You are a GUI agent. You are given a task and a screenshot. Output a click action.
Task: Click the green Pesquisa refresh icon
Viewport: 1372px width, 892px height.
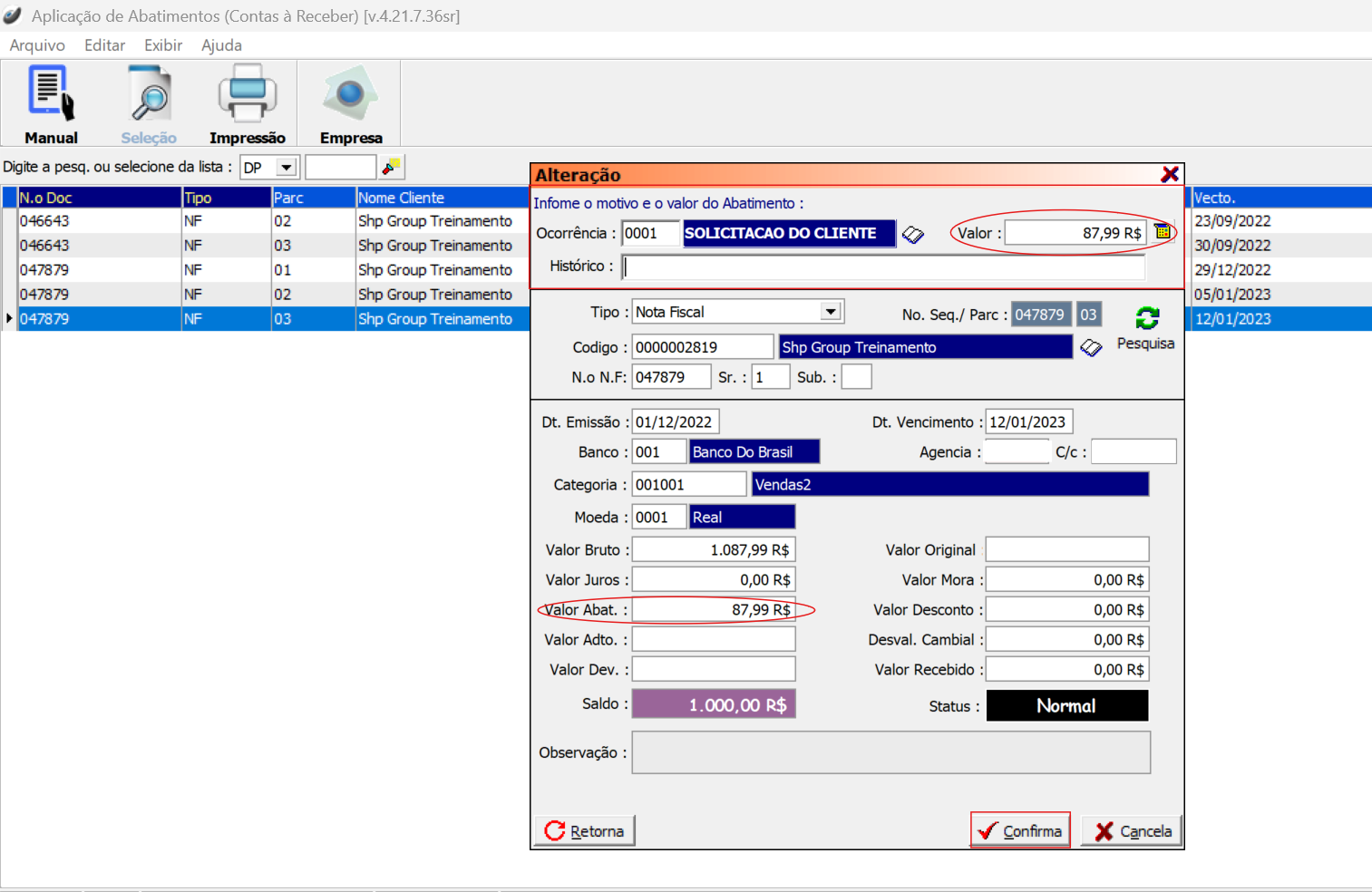[1146, 318]
